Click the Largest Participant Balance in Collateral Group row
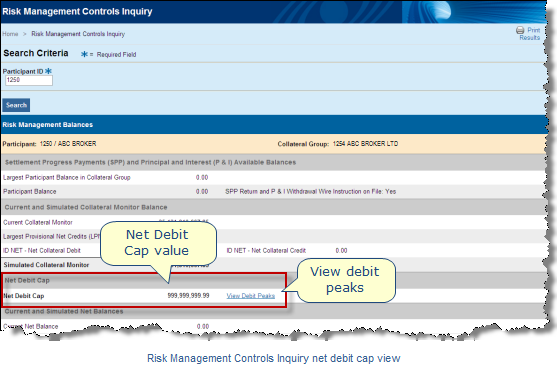The height and width of the screenshot is (377, 557). 273,178
